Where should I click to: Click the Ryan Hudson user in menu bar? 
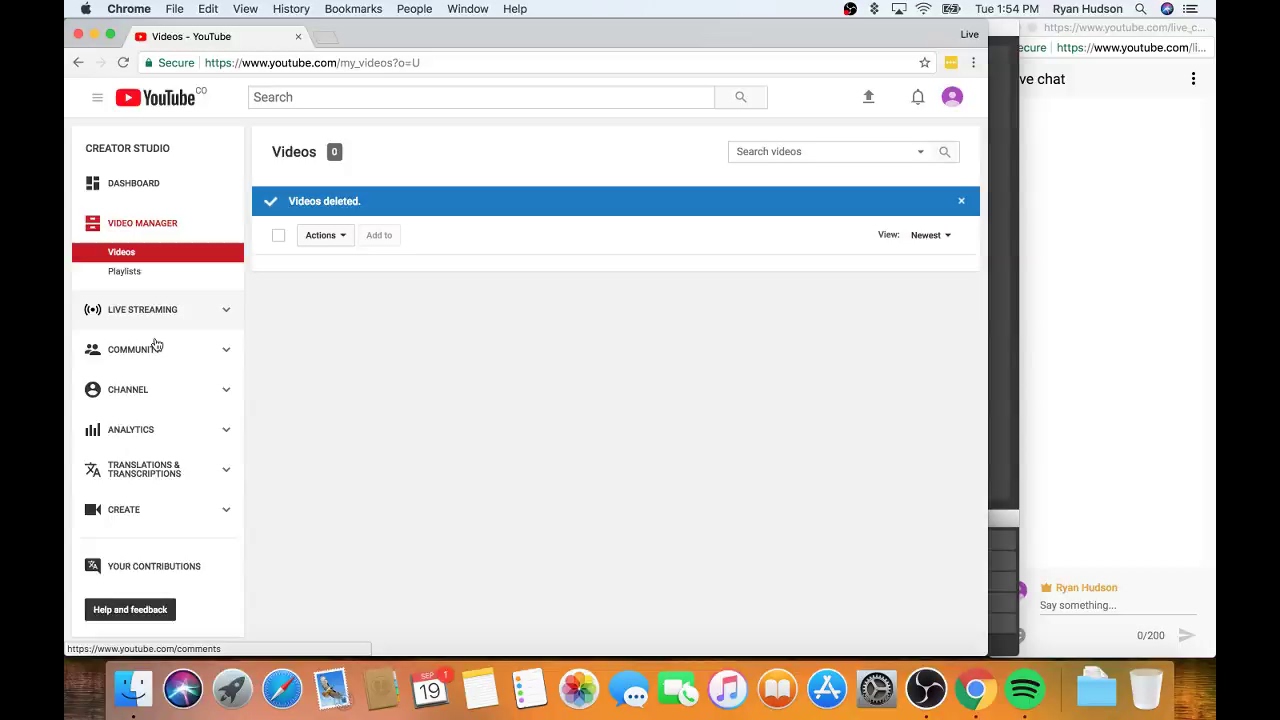[x=1087, y=9]
